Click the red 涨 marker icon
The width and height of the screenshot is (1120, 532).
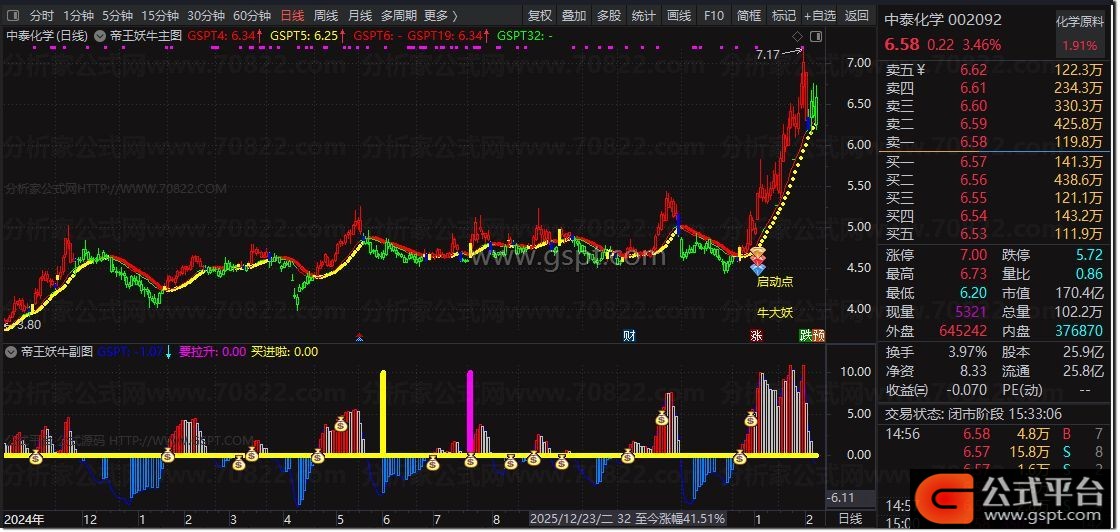757,336
